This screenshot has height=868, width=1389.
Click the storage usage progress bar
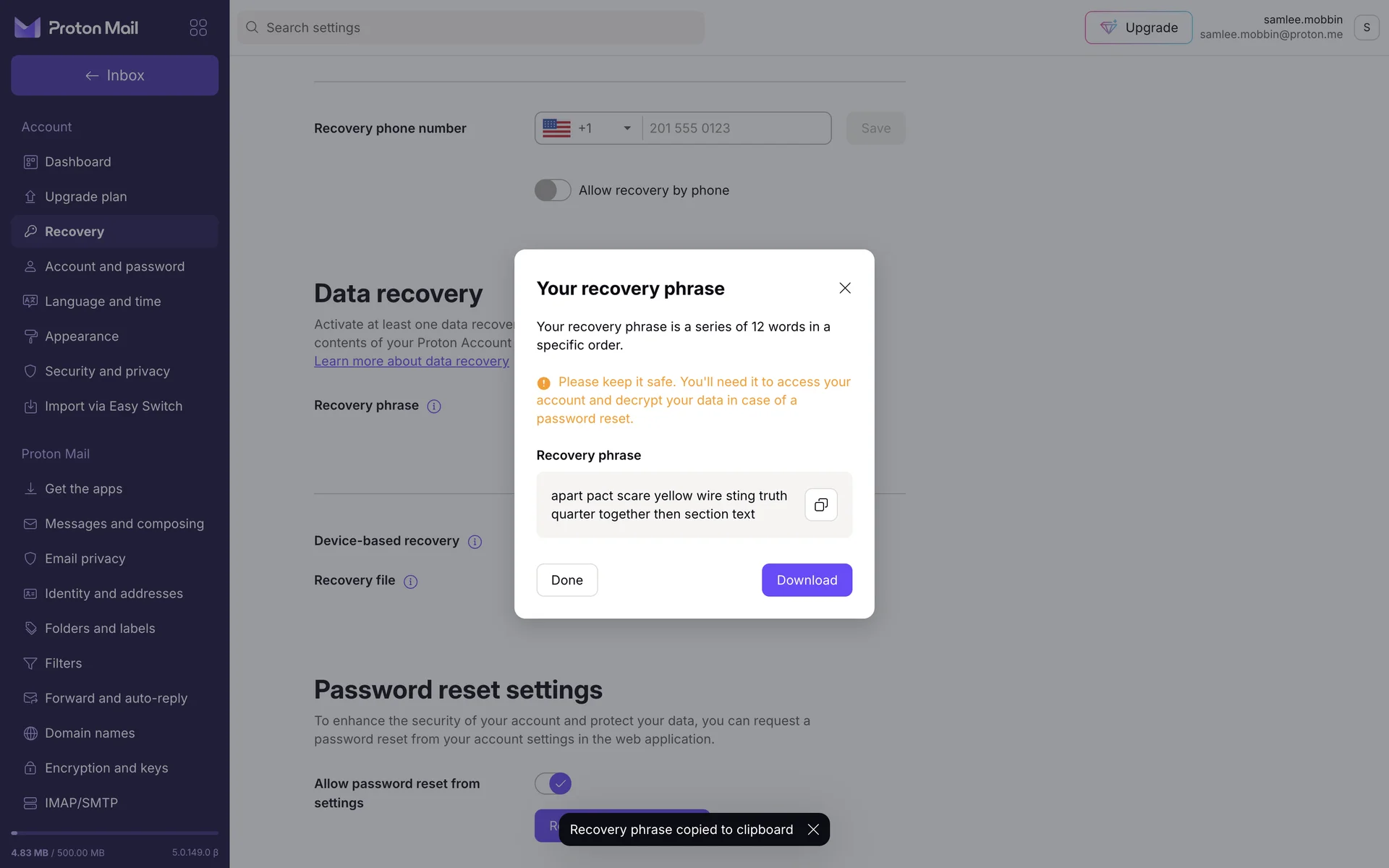[114, 833]
